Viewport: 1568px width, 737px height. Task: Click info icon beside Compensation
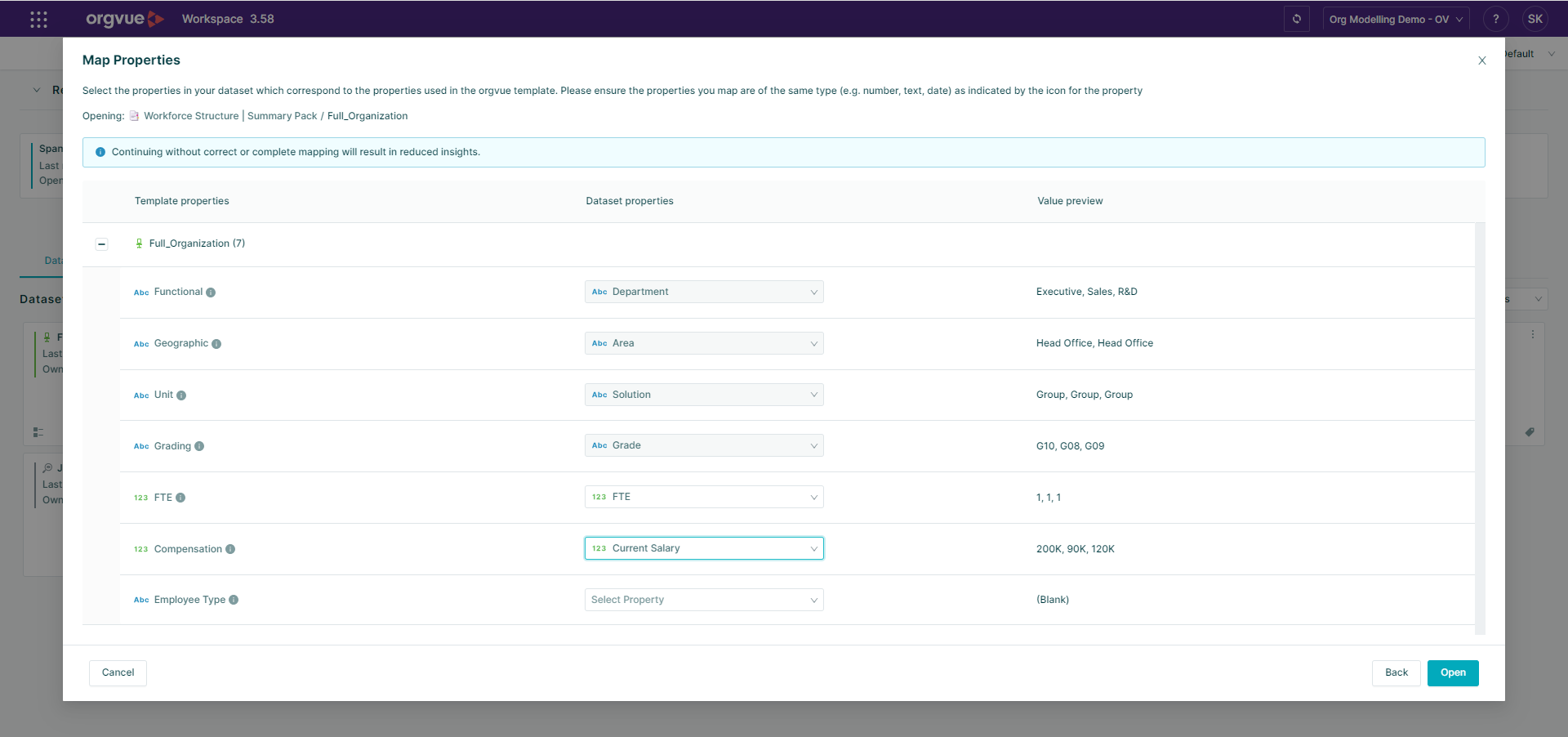click(230, 549)
